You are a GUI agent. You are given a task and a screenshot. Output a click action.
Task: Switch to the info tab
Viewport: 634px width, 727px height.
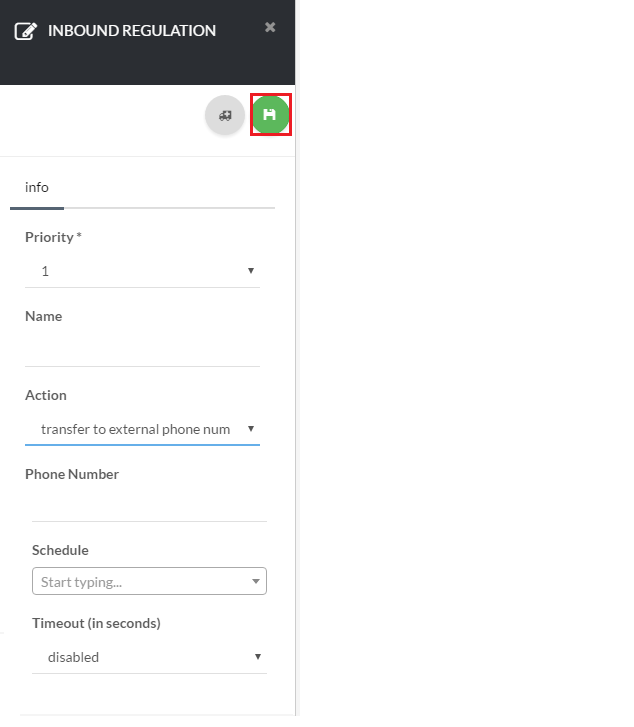[x=37, y=187]
